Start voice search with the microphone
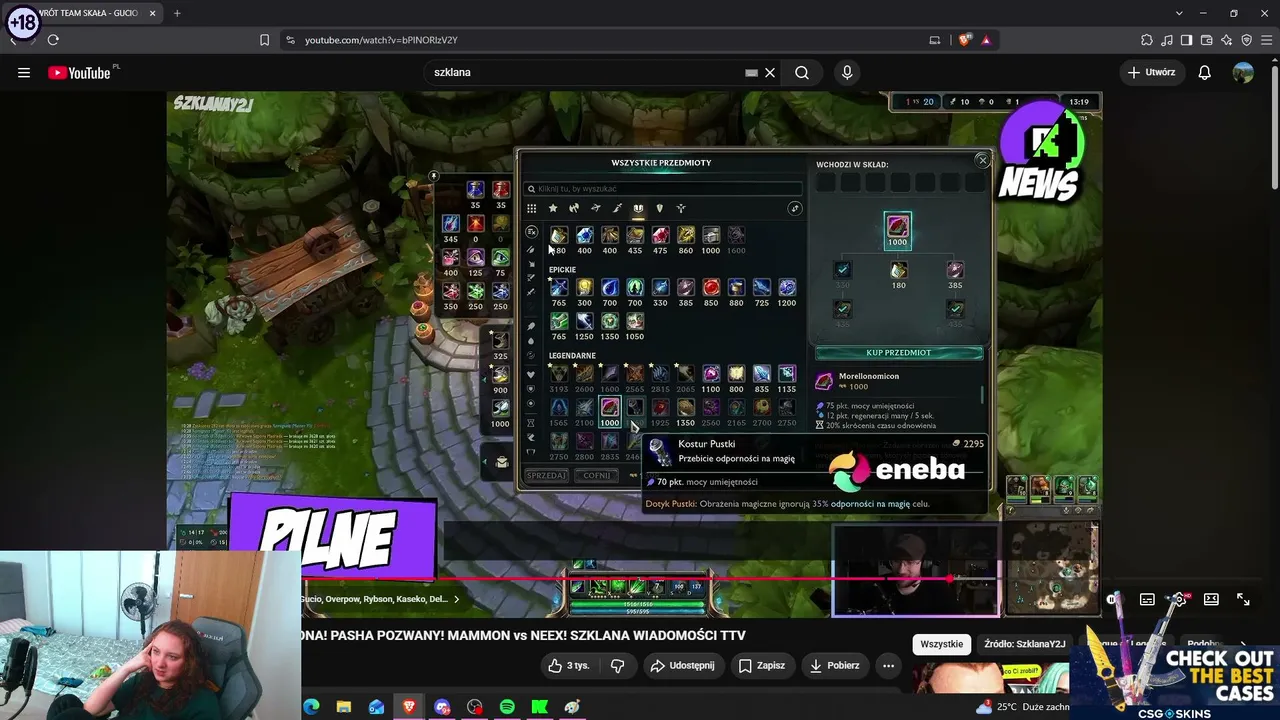Image resolution: width=1280 pixels, height=720 pixels. coord(847,72)
